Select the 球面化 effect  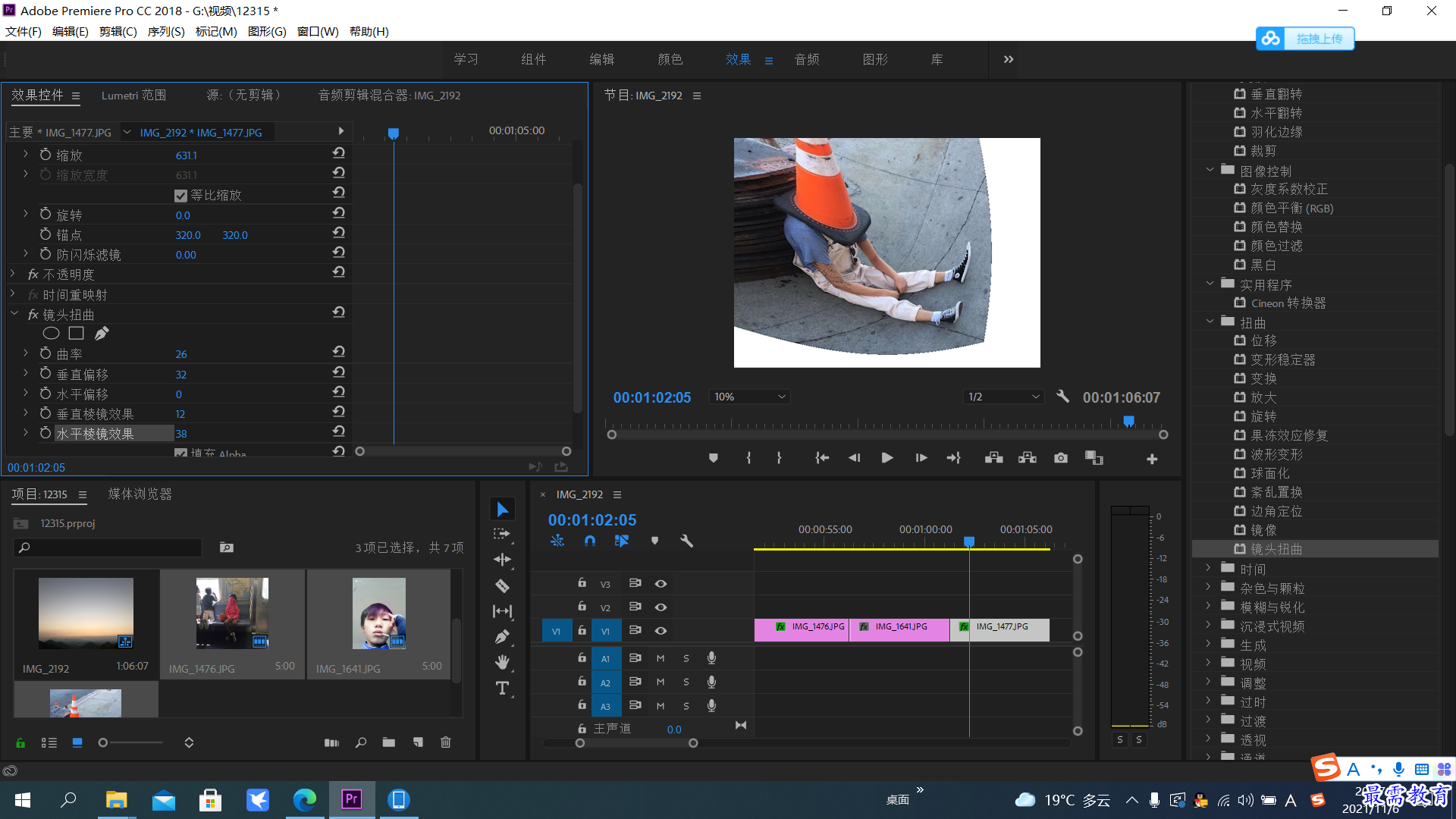1270,473
